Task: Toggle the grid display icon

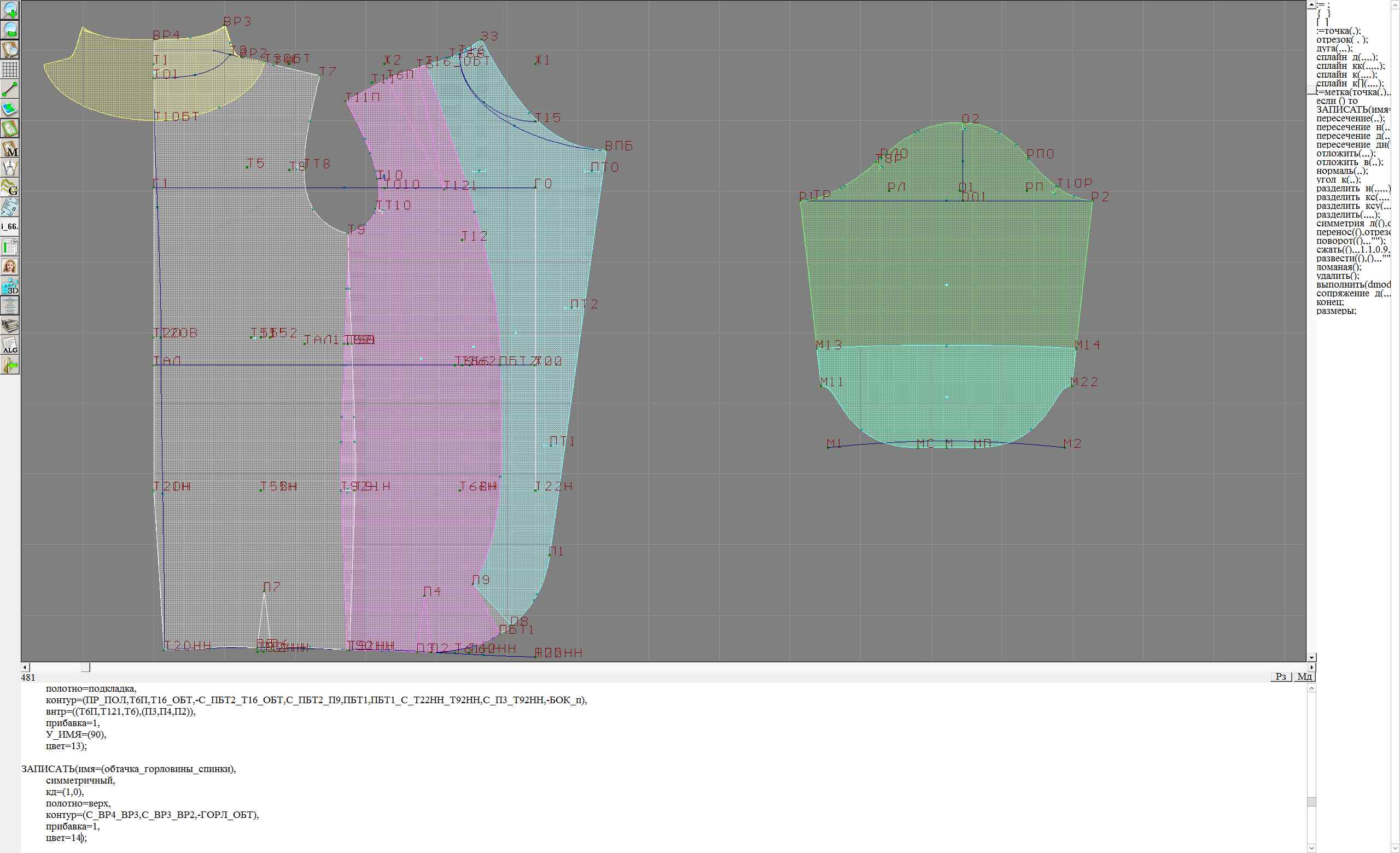Action: click(x=10, y=70)
